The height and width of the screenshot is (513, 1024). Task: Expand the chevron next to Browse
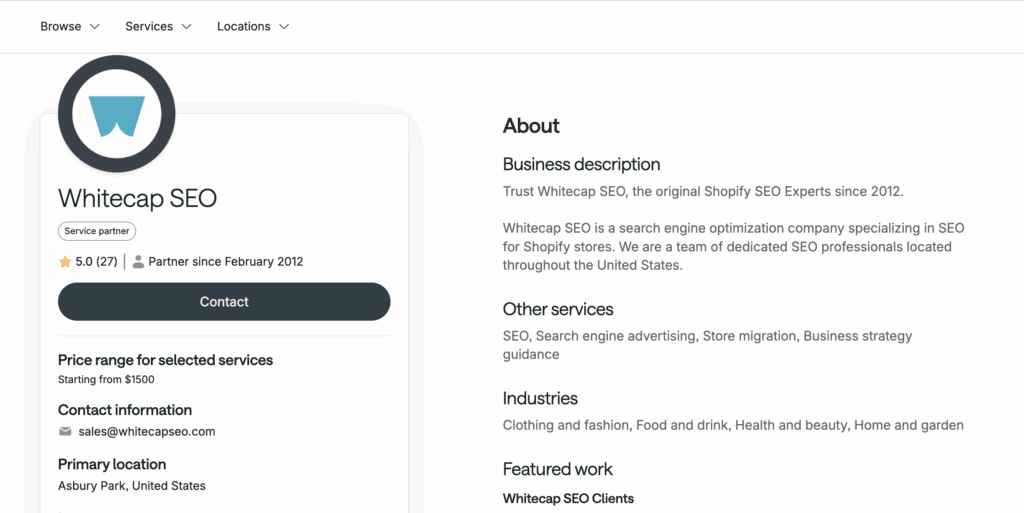[95, 27]
